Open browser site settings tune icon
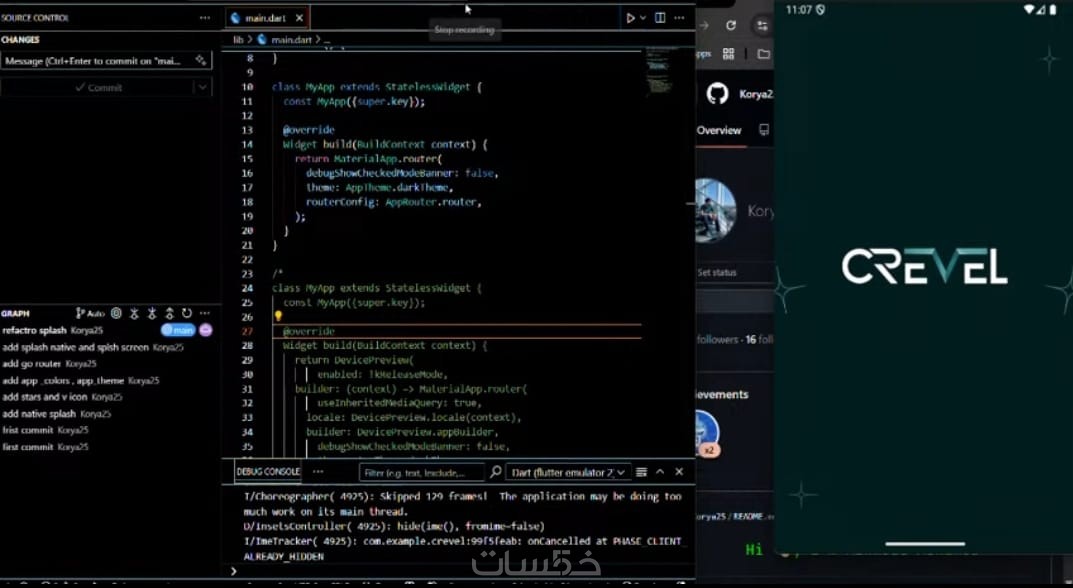This screenshot has width=1073, height=588. [762, 25]
